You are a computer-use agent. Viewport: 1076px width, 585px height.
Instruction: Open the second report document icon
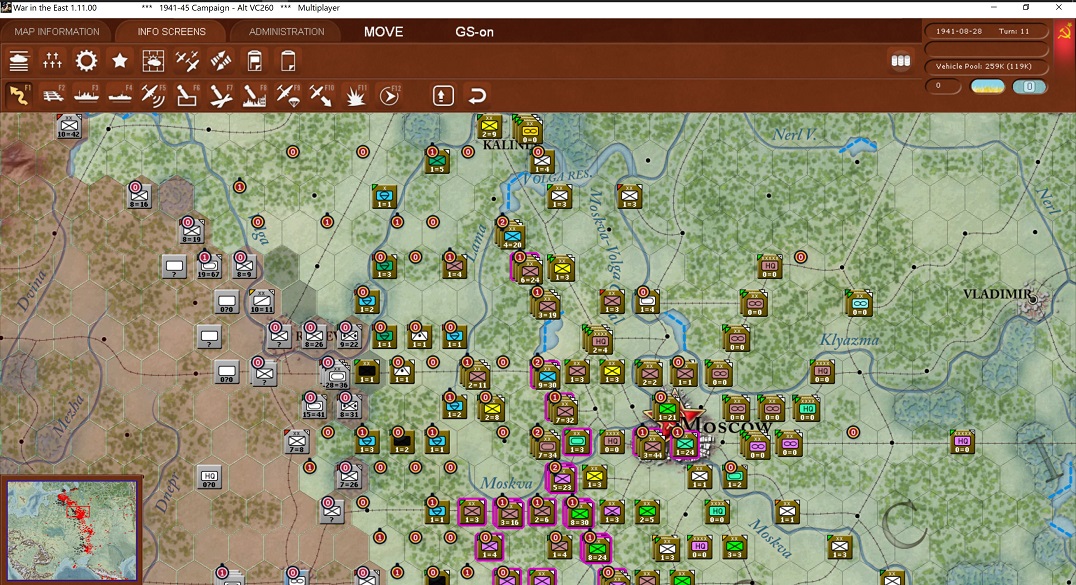288,62
